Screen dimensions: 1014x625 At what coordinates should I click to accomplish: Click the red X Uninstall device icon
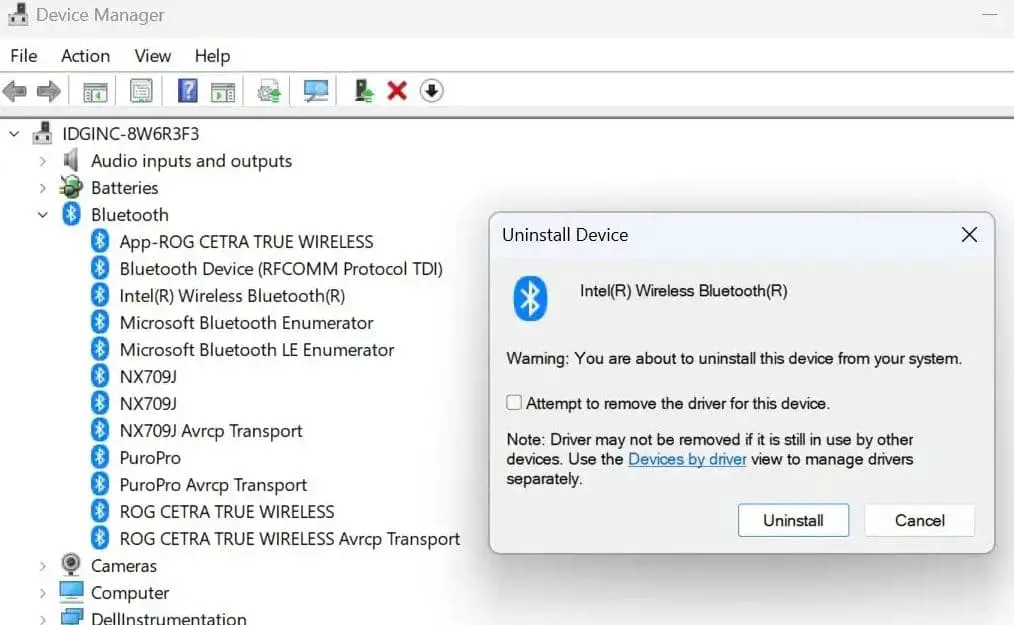coord(397,92)
